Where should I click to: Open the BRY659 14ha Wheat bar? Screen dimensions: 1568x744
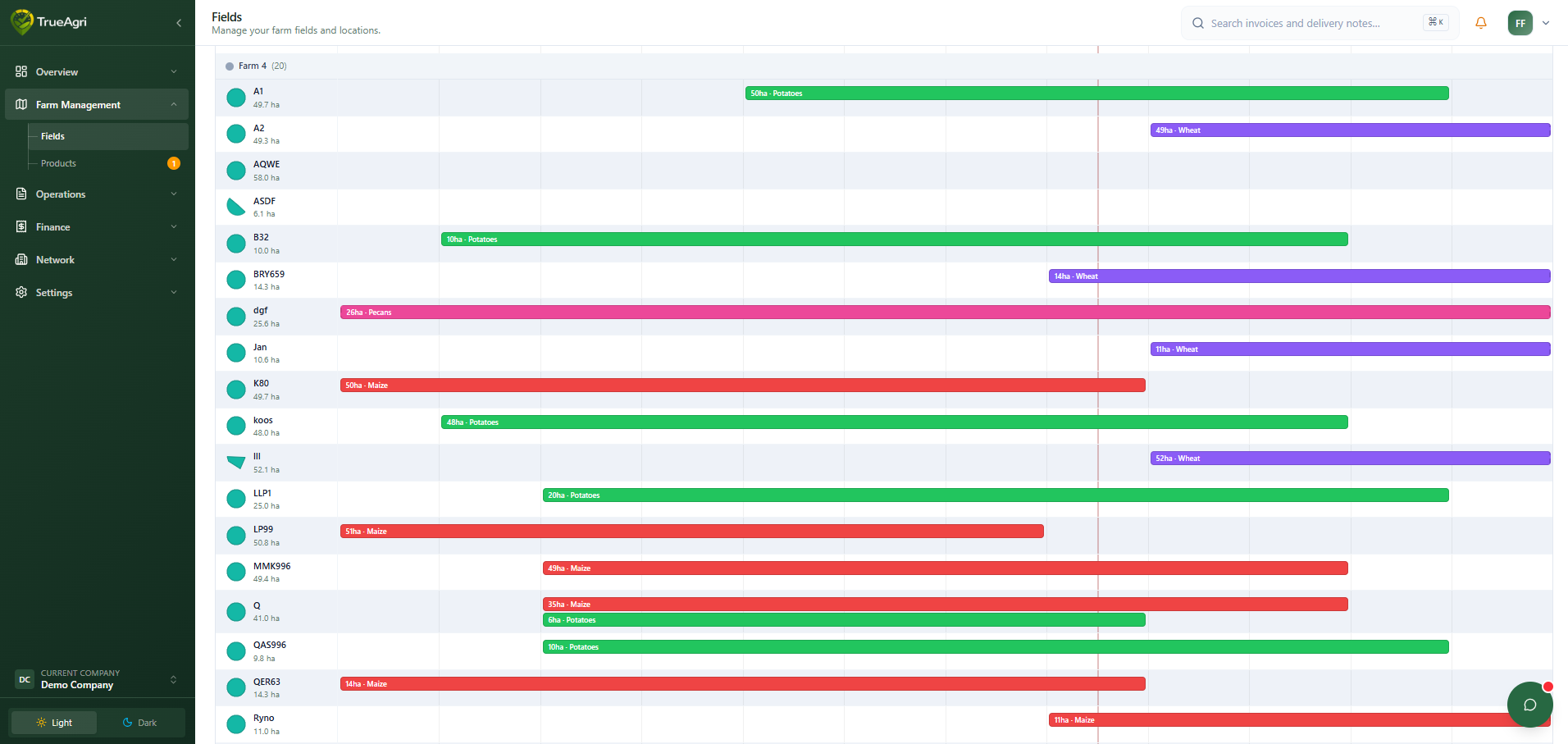pos(1300,276)
